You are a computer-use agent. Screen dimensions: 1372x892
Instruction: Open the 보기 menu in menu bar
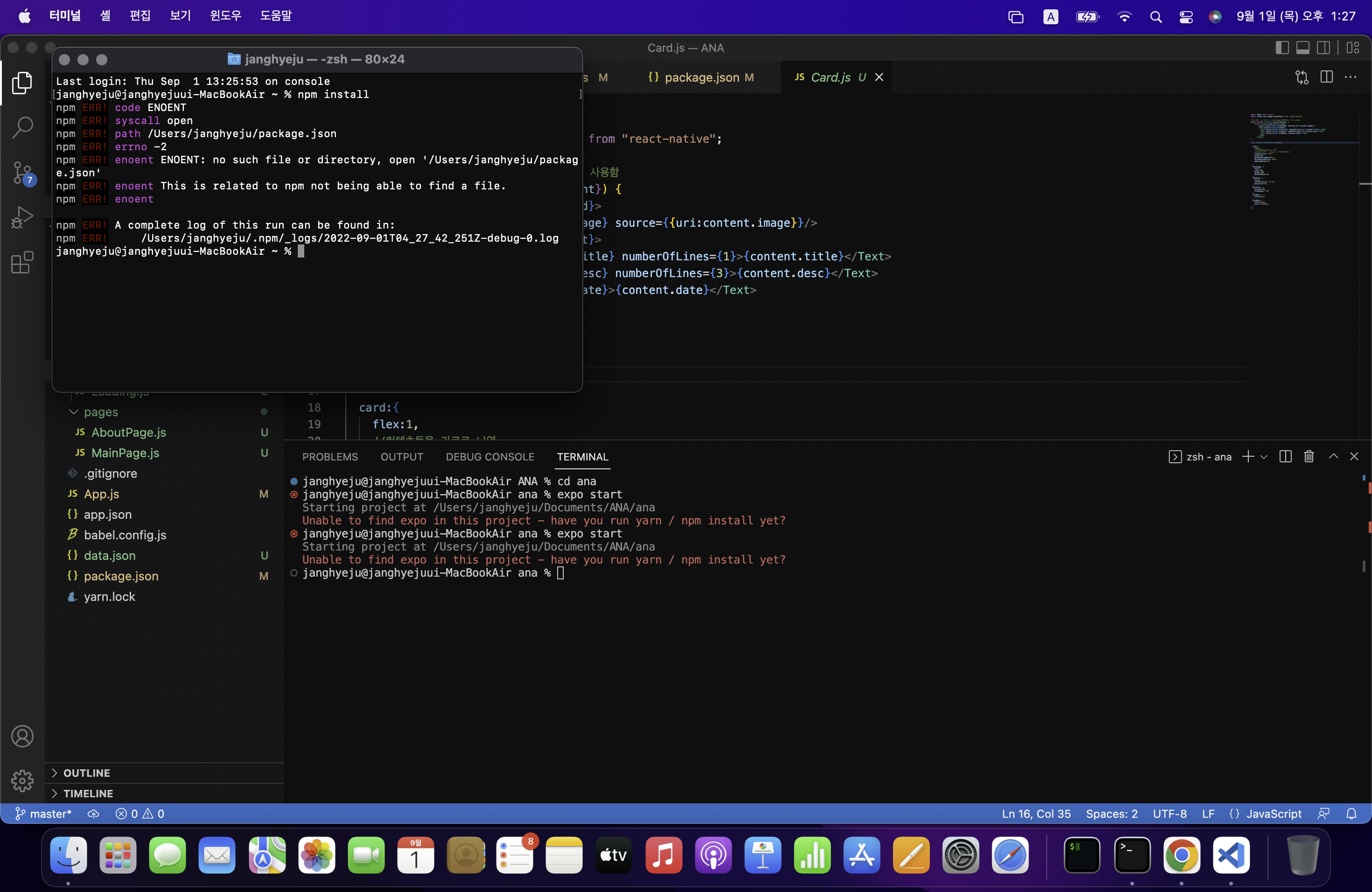point(181,16)
